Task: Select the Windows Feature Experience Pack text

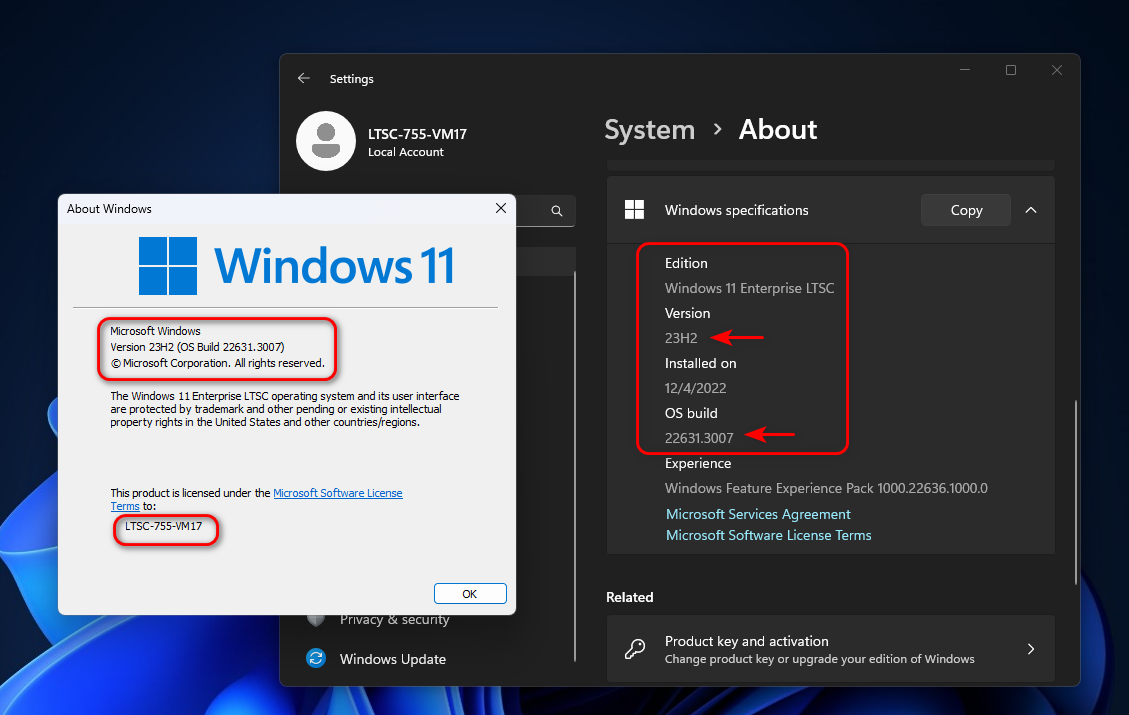Action: (x=826, y=488)
